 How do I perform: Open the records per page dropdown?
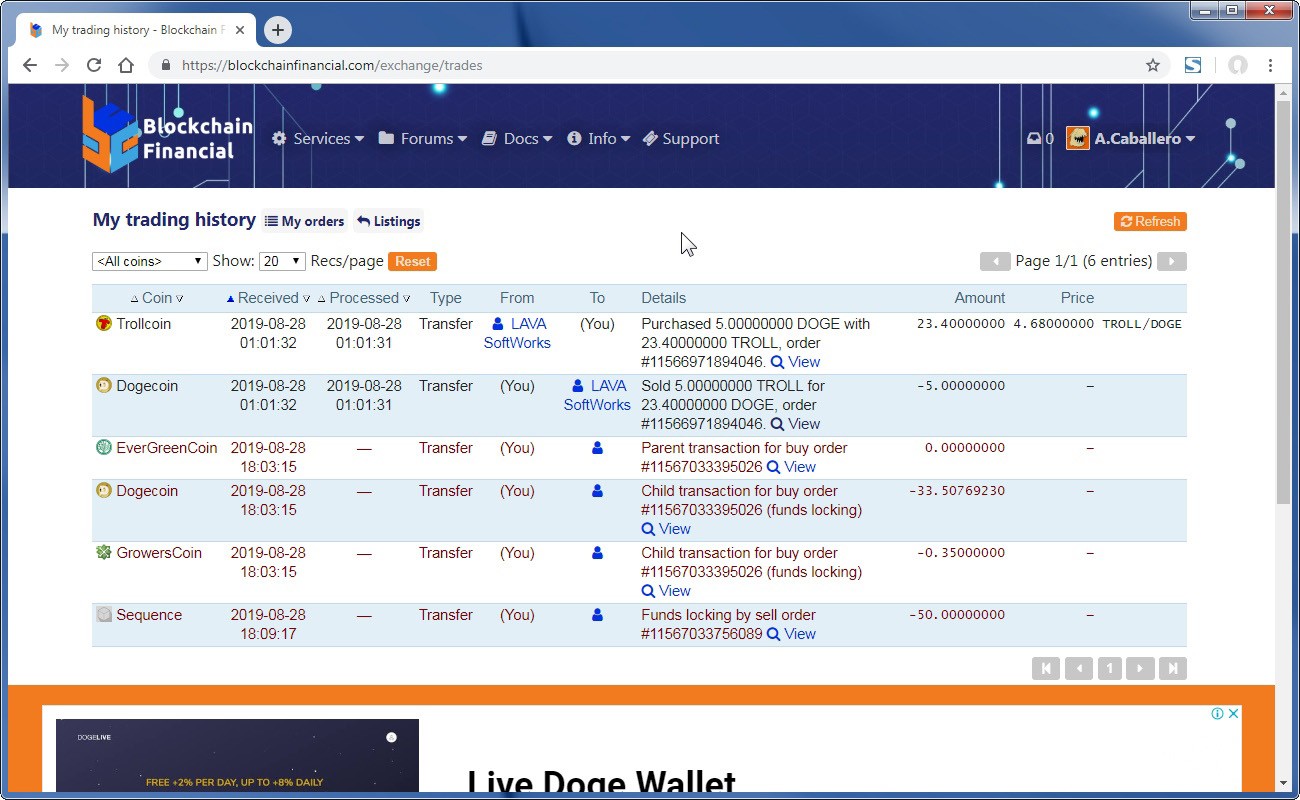pos(282,261)
